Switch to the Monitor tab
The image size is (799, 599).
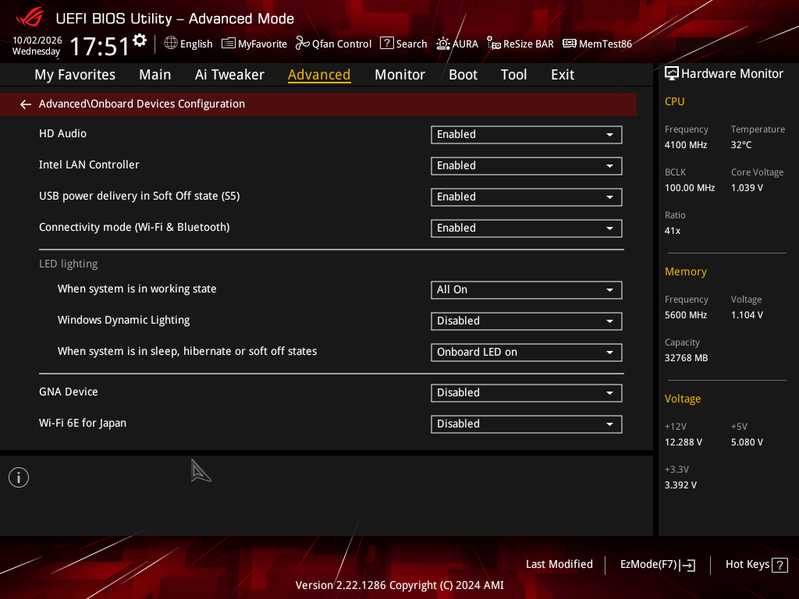(400, 75)
